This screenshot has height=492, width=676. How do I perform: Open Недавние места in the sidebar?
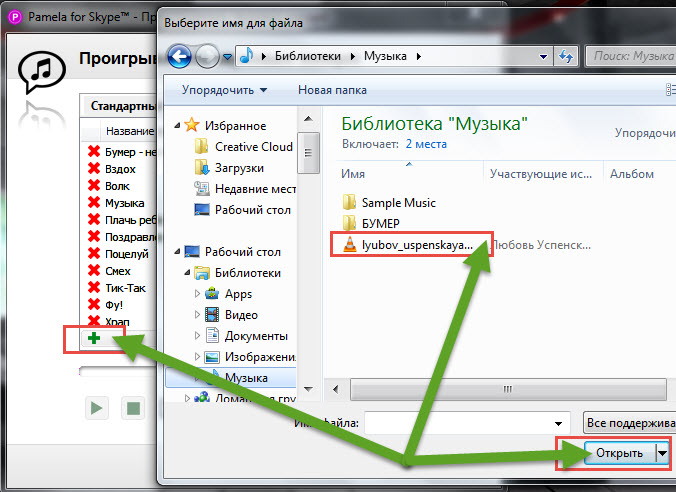point(245,189)
